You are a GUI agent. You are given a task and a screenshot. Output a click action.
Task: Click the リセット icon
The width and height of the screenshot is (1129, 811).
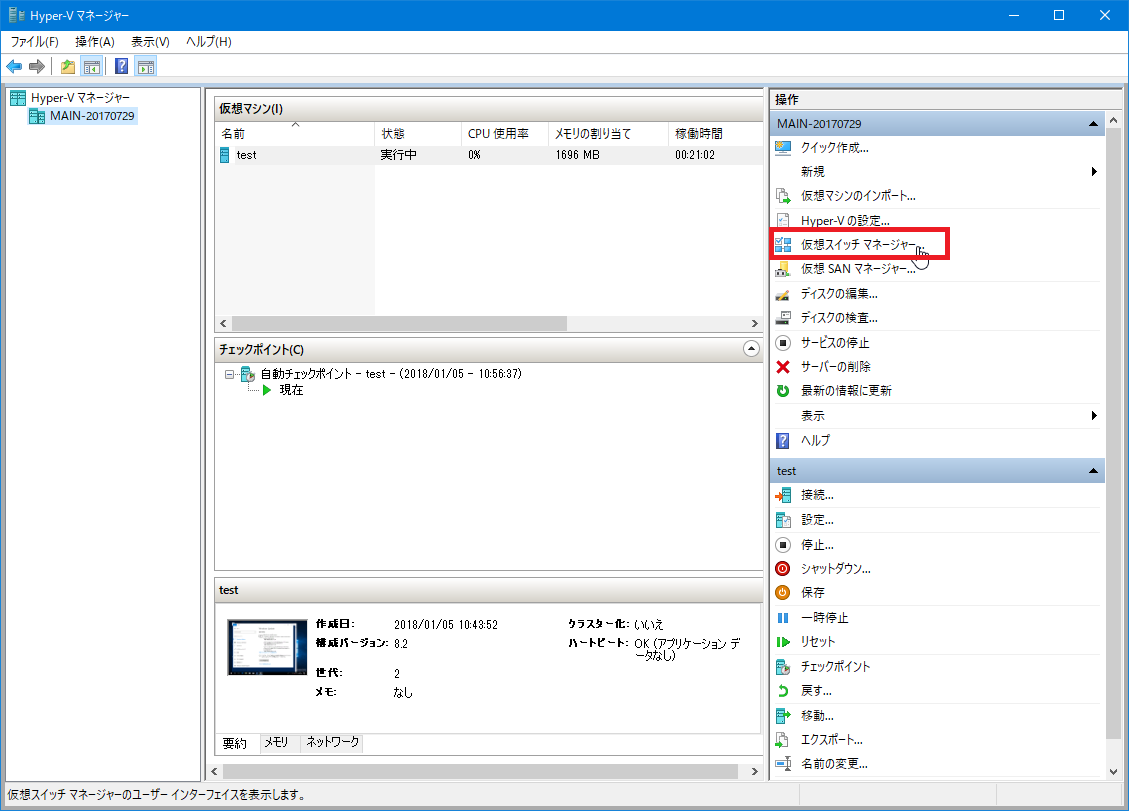pos(783,642)
